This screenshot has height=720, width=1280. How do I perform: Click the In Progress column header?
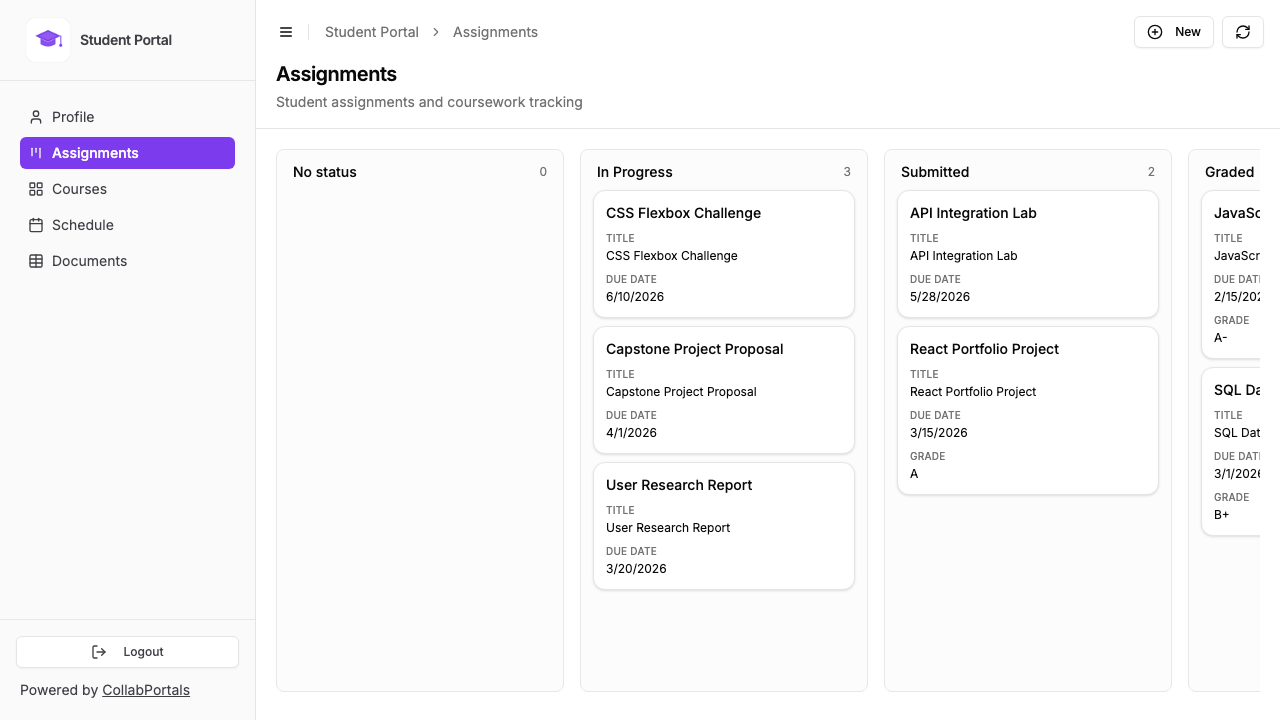point(635,172)
